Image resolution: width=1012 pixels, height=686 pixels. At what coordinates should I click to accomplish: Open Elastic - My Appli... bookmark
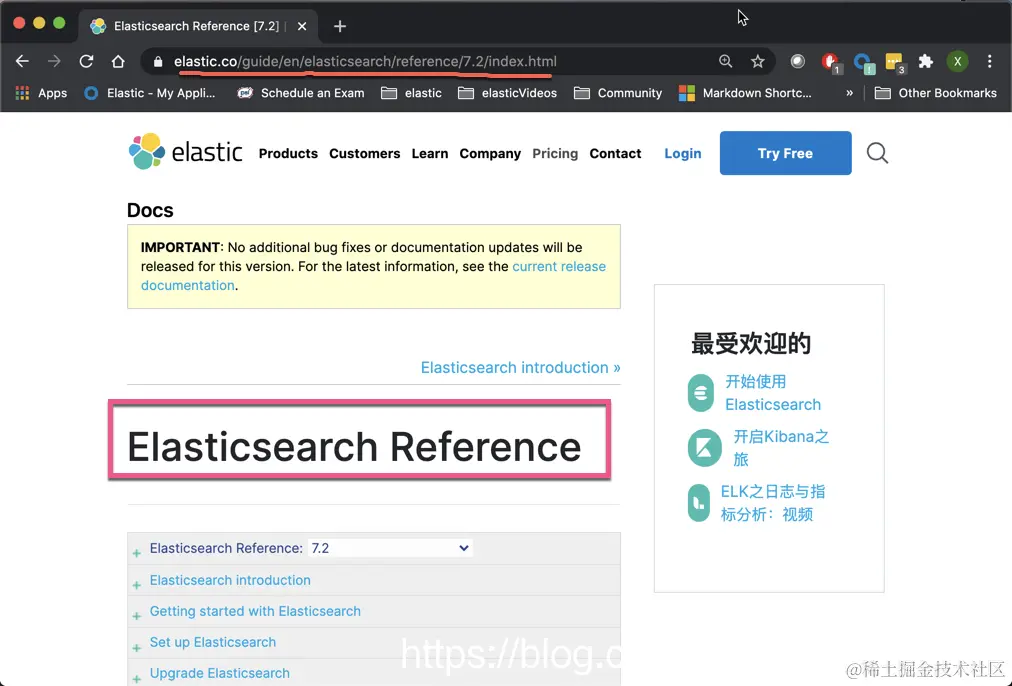(x=150, y=93)
